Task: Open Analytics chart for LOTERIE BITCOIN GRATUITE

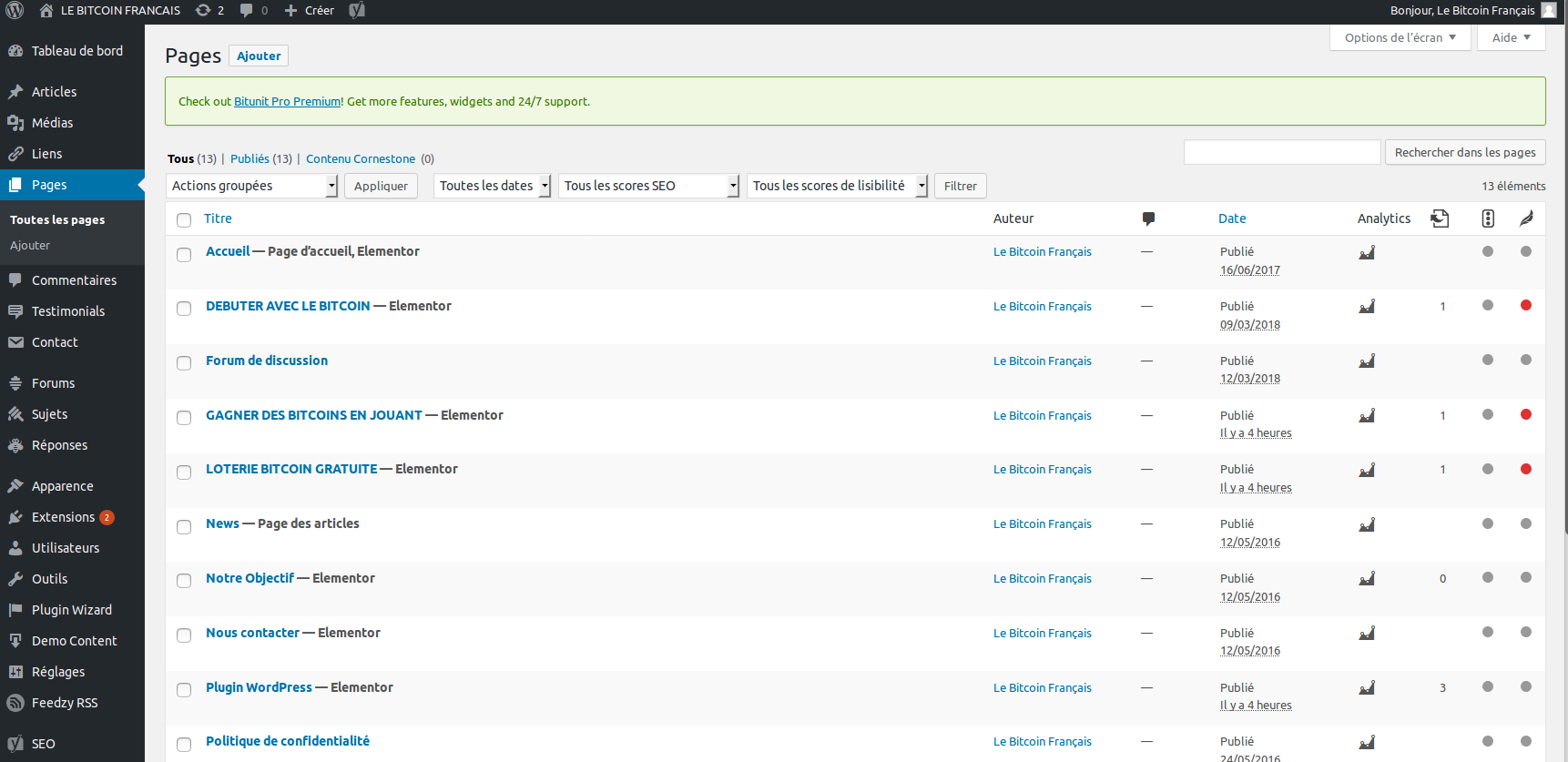Action: coord(1367,470)
